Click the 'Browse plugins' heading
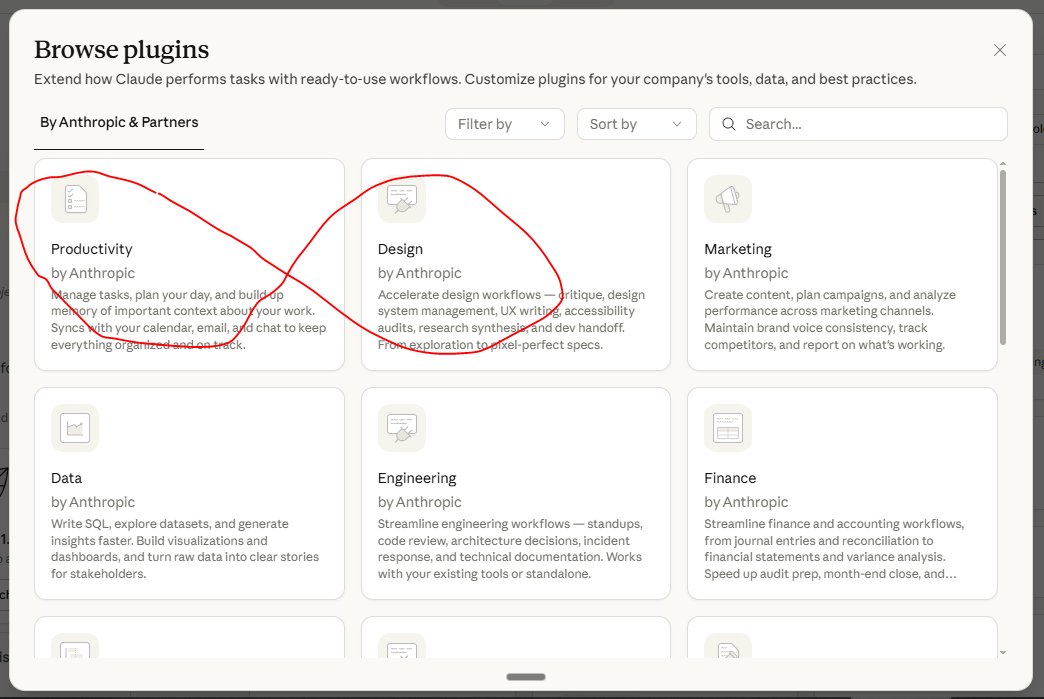The height and width of the screenshot is (699, 1044). (x=122, y=50)
